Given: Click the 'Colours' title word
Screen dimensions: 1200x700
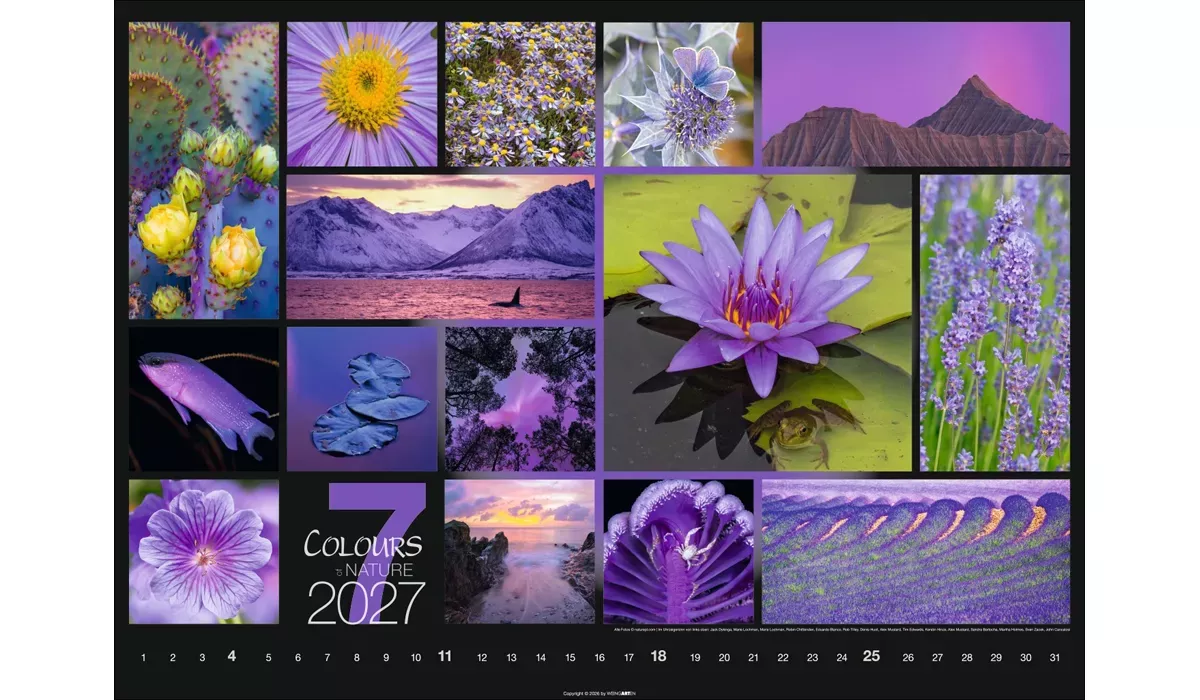Looking at the screenshot, I should coord(363,545).
